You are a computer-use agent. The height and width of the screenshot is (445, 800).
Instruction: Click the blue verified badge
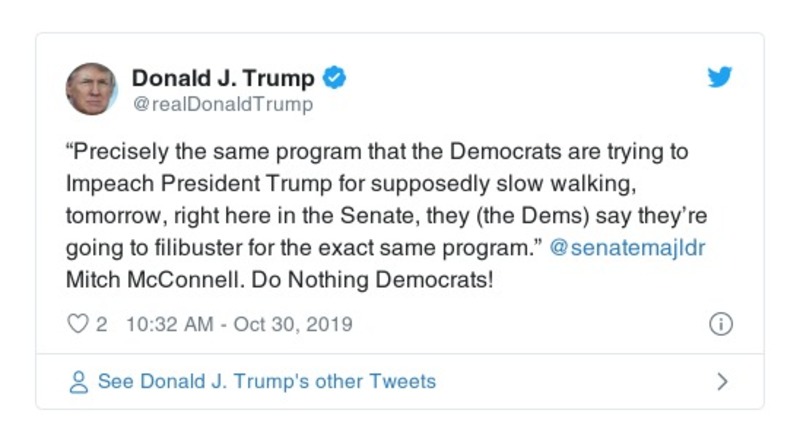337,78
